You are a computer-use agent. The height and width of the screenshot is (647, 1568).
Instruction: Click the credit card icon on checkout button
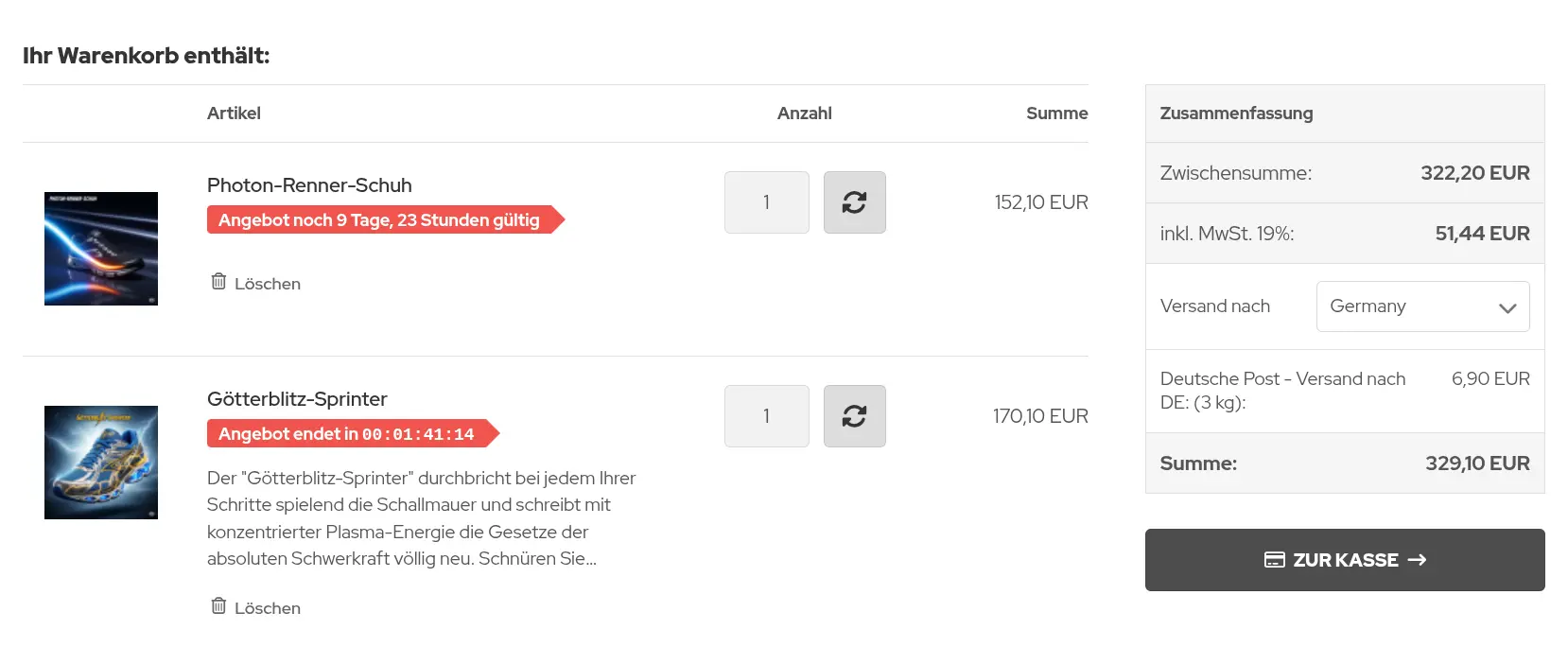(x=1275, y=560)
